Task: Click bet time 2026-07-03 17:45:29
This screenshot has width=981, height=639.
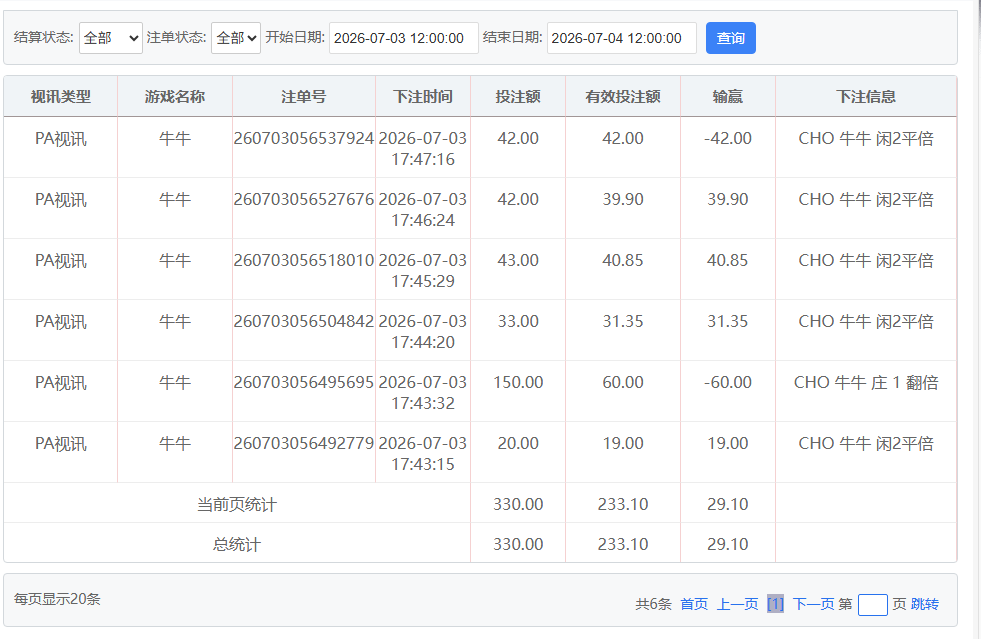Action: point(423,271)
